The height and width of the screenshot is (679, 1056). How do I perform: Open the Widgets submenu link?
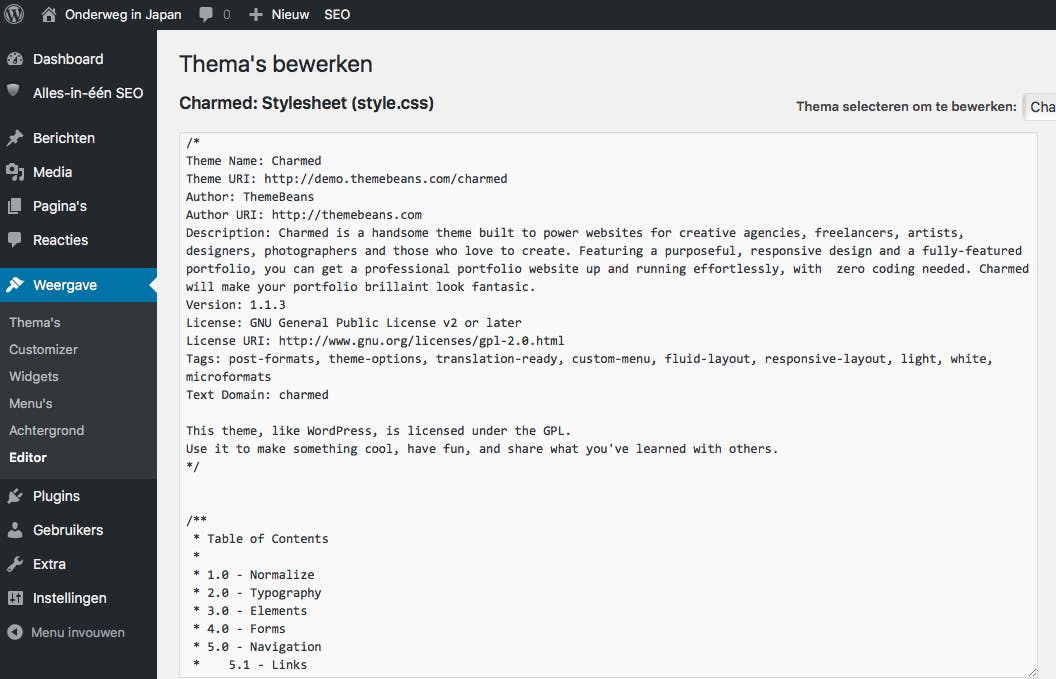tap(34, 376)
